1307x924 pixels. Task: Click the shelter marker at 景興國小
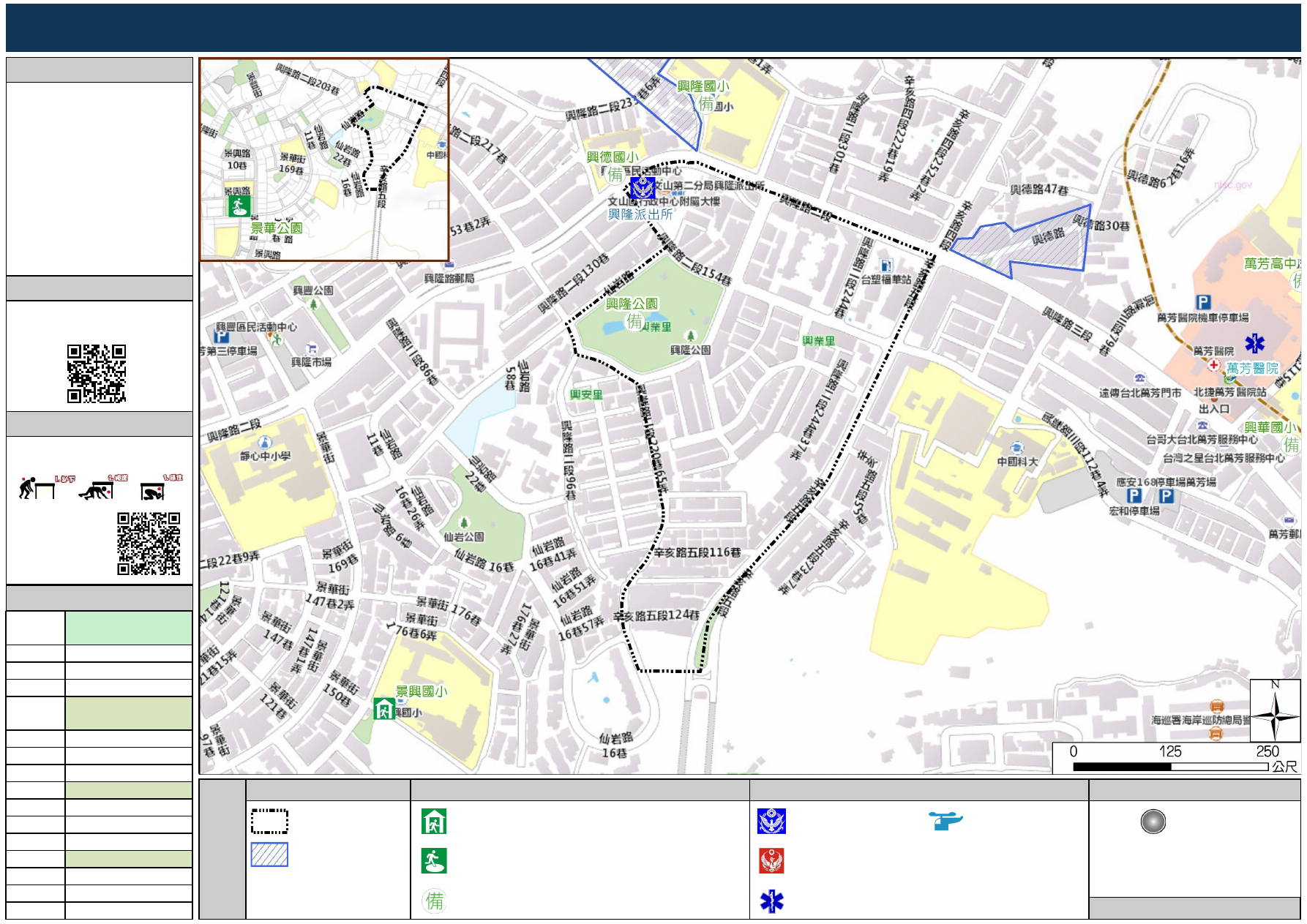(384, 708)
